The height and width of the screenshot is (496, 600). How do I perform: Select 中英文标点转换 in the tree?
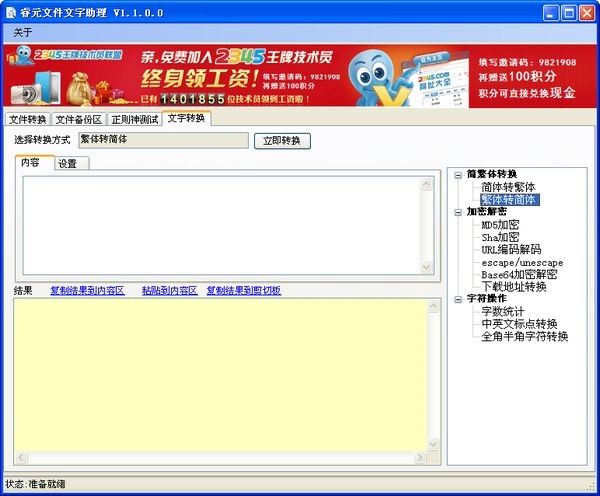click(x=519, y=324)
